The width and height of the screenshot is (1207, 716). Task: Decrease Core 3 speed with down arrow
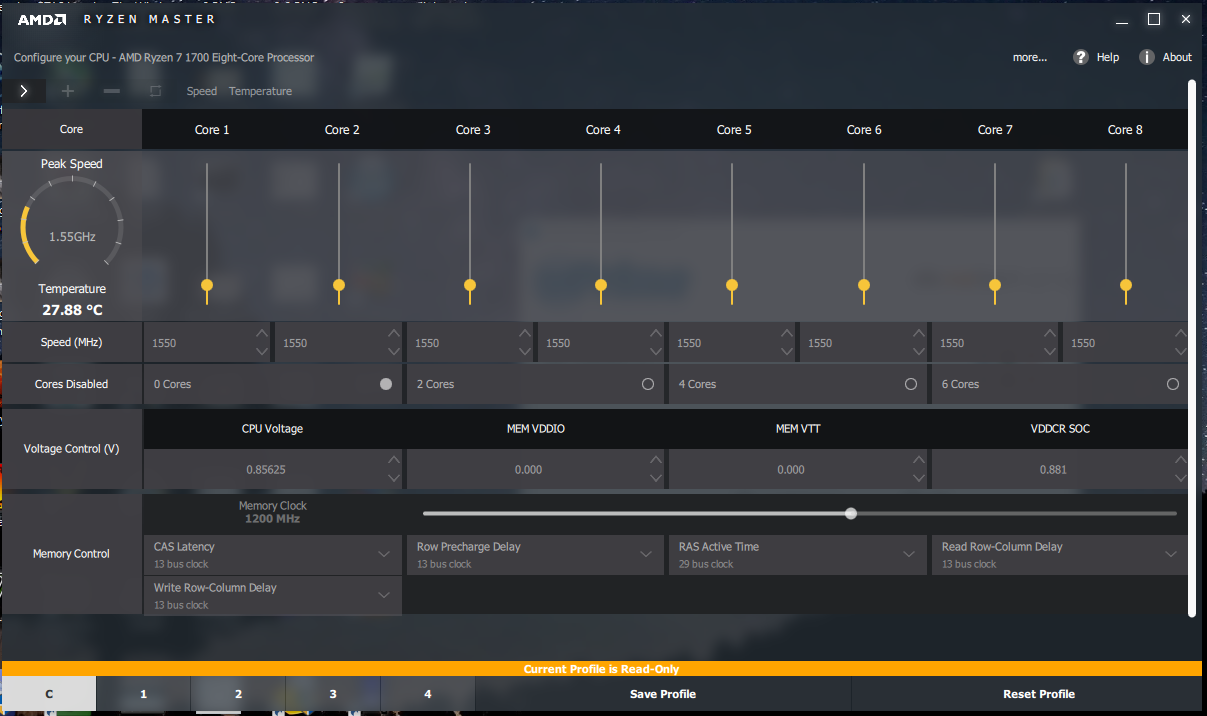coord(524,351)
